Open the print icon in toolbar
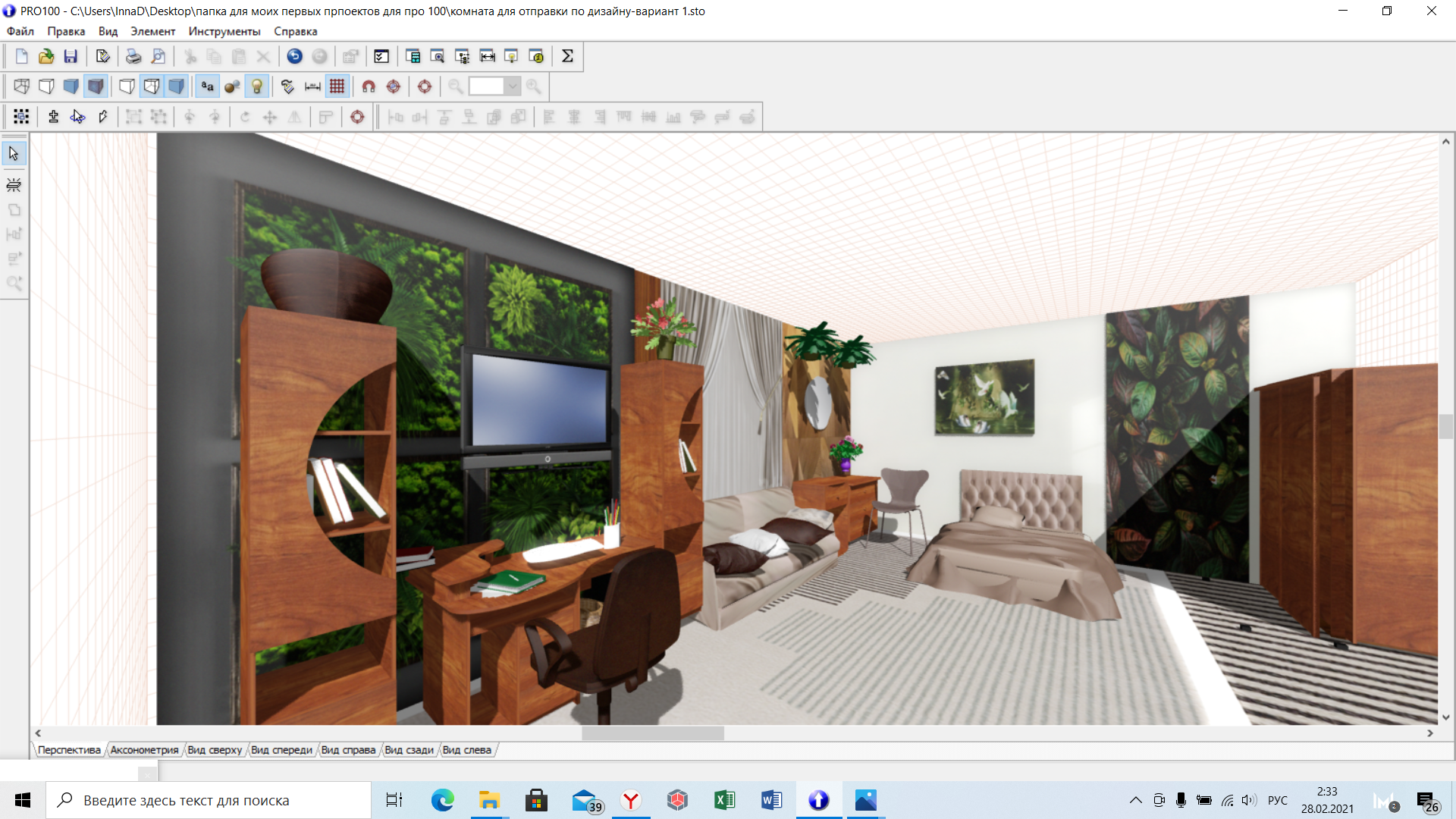 click(x=133, y=56)
